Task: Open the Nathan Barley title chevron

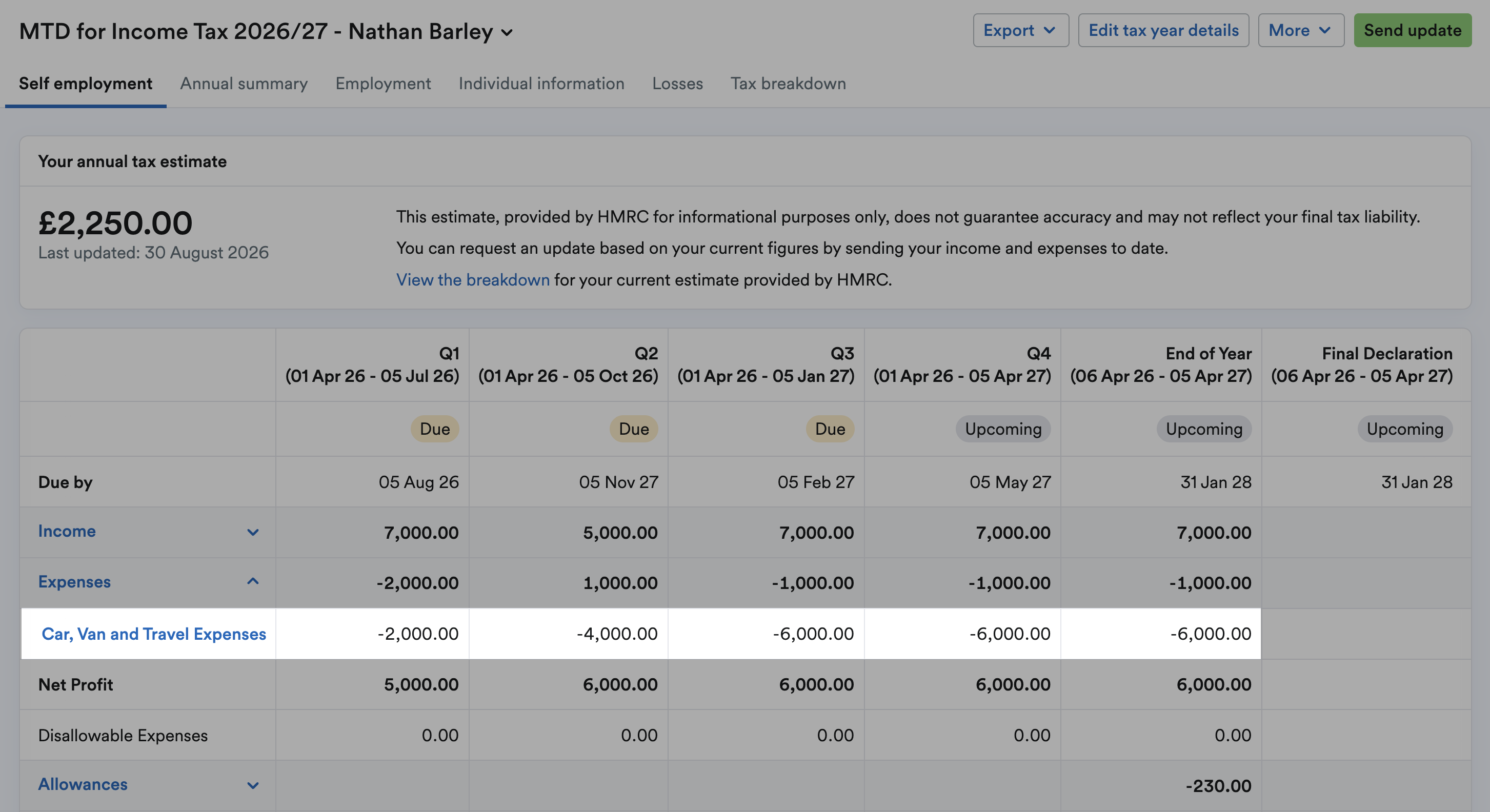Action: (507, 33)
